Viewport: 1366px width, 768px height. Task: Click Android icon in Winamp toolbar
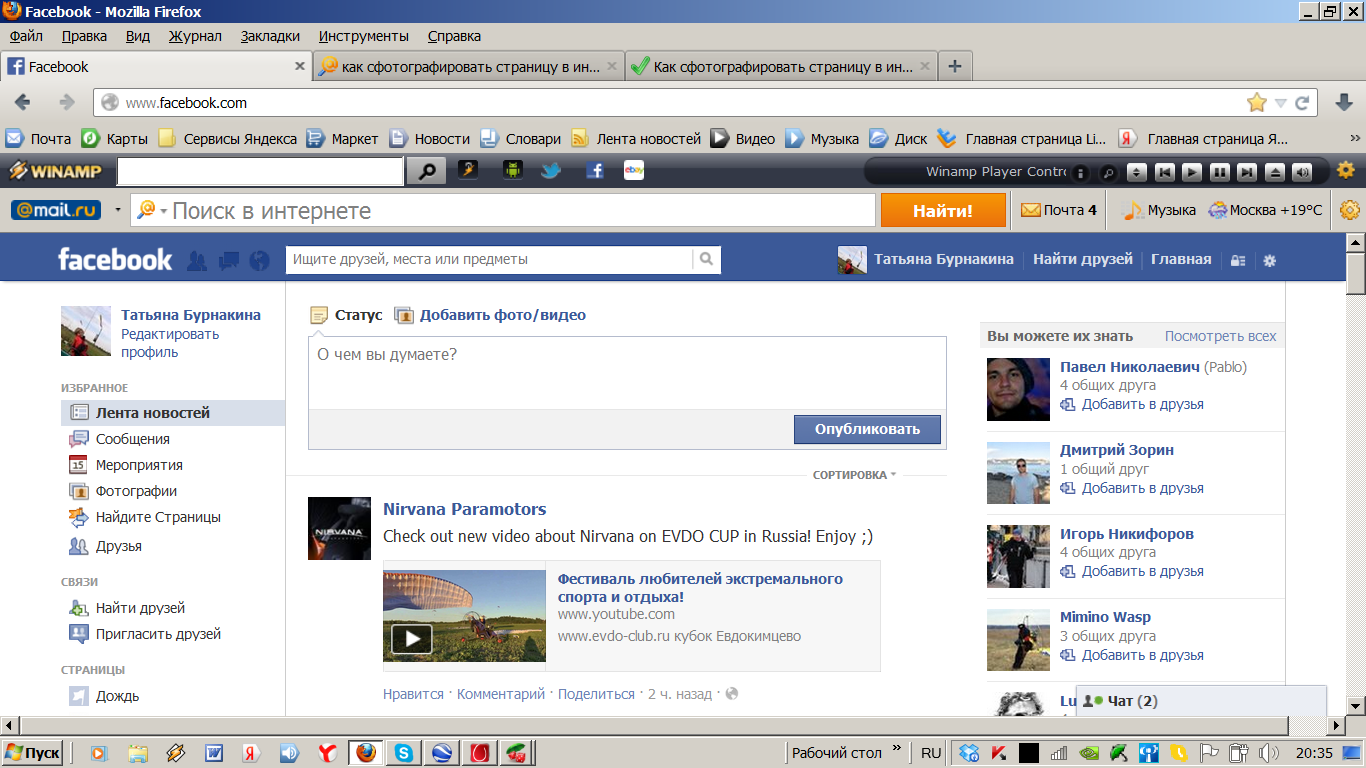pos(513,170)
